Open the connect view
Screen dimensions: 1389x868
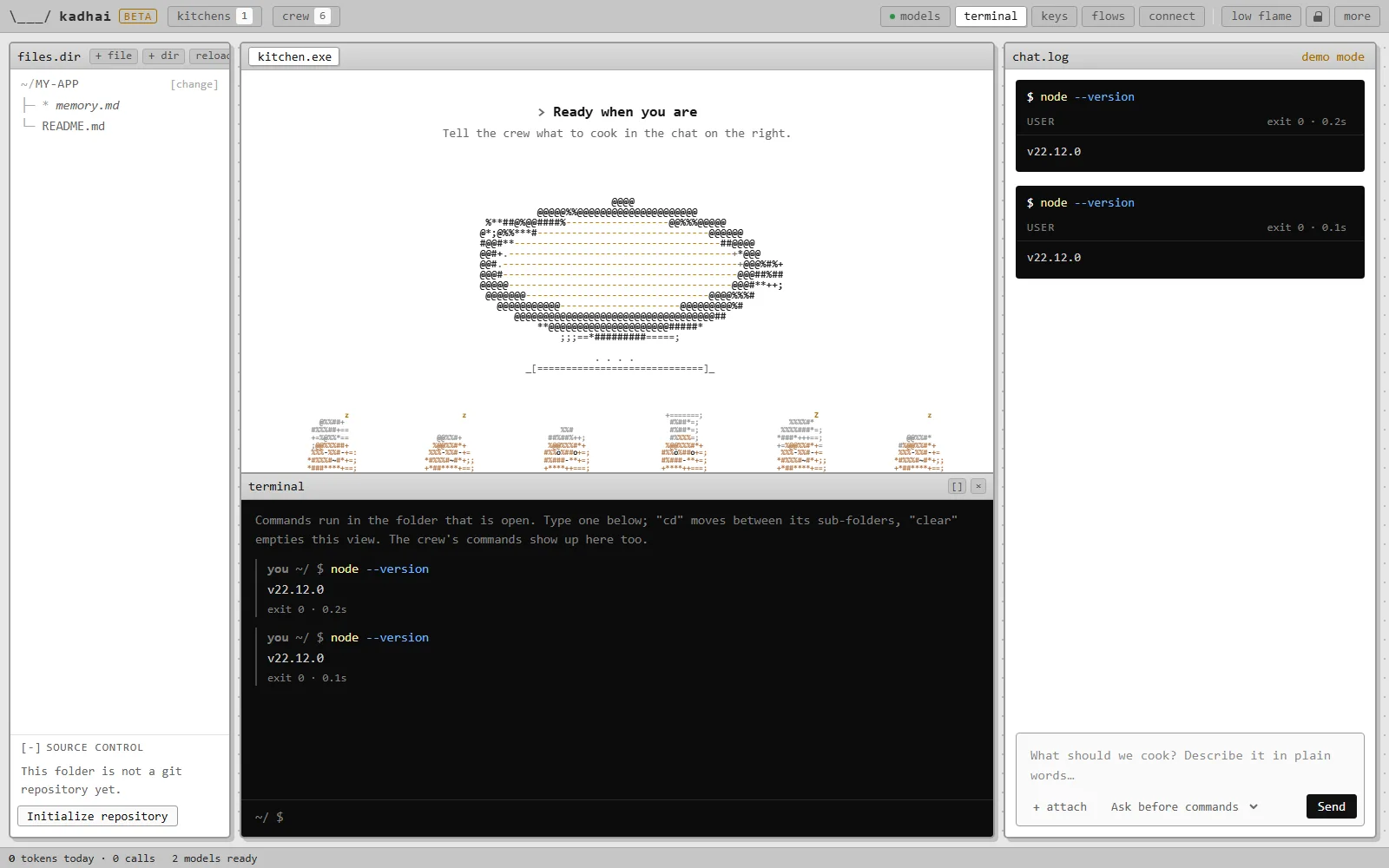pyautogui.click(x=1172, y=16)
